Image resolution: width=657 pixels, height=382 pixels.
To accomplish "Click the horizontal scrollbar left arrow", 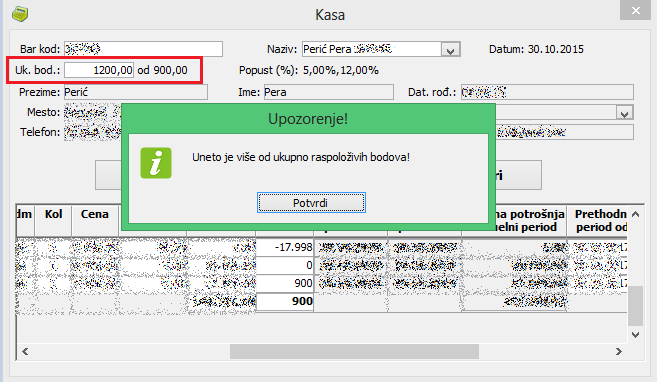I will click(25, 351).
